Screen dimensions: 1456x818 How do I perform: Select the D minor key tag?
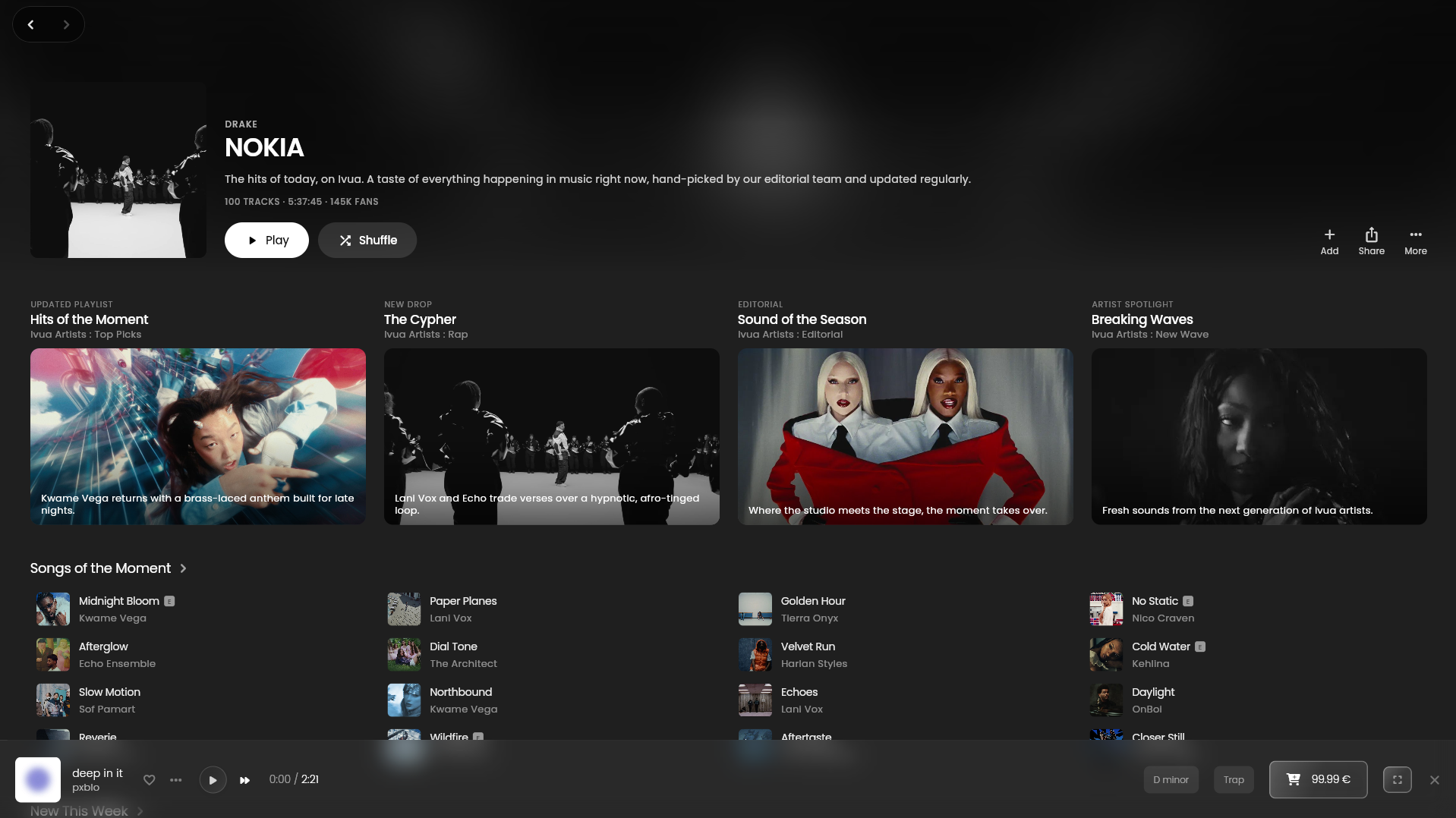1171,779
